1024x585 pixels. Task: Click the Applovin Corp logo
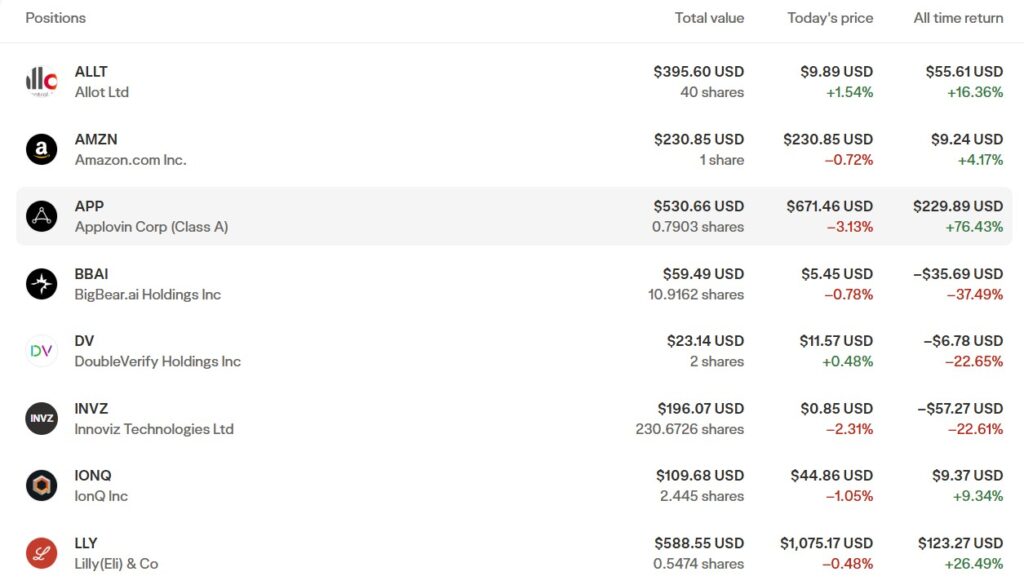click(41, 215)
